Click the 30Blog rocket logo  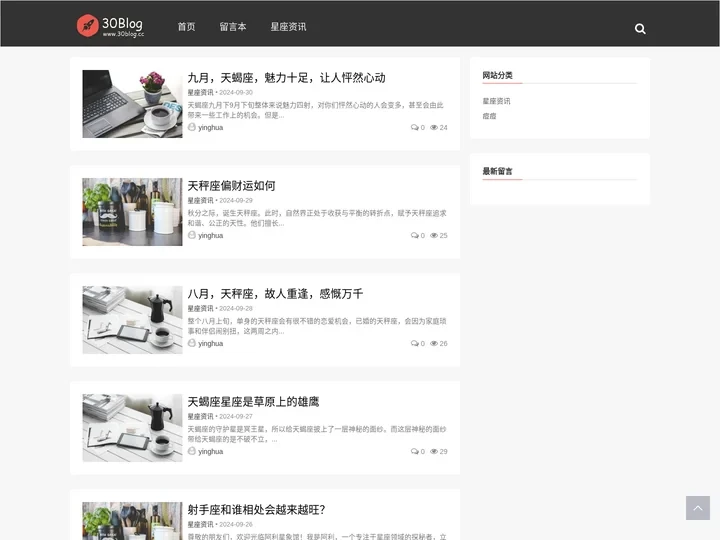tap(110, 26)
